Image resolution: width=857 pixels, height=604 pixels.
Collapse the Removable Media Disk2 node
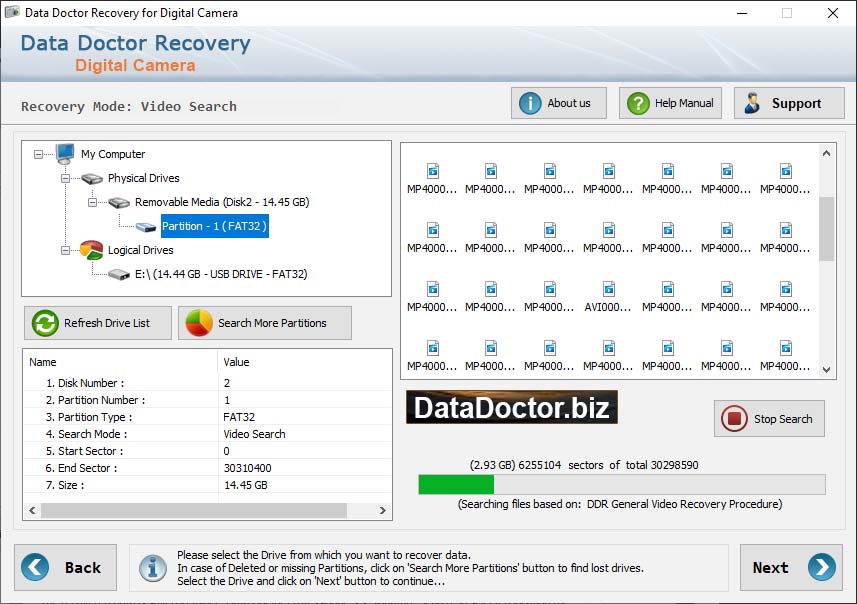point(92,202)
